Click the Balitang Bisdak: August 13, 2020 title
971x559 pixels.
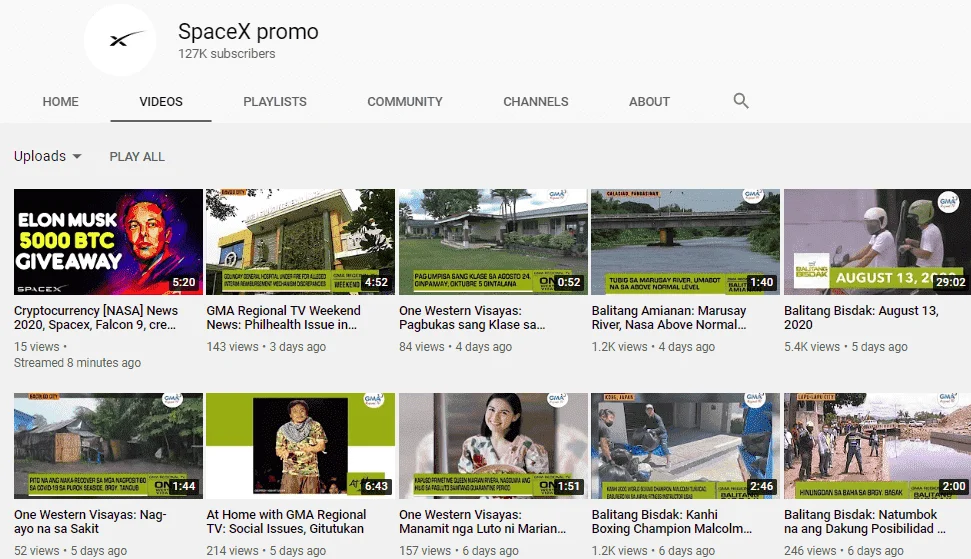(x=861, y=318)
